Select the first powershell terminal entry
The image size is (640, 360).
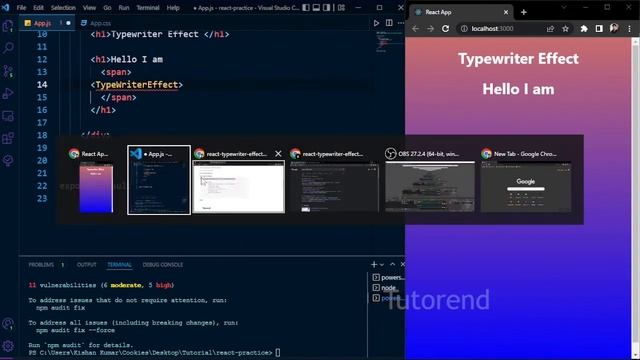(x=388, y=278)
